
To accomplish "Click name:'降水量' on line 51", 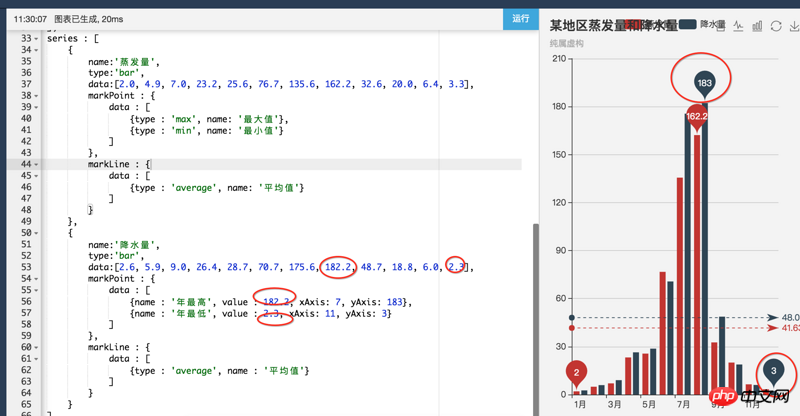I will (123, 245).
